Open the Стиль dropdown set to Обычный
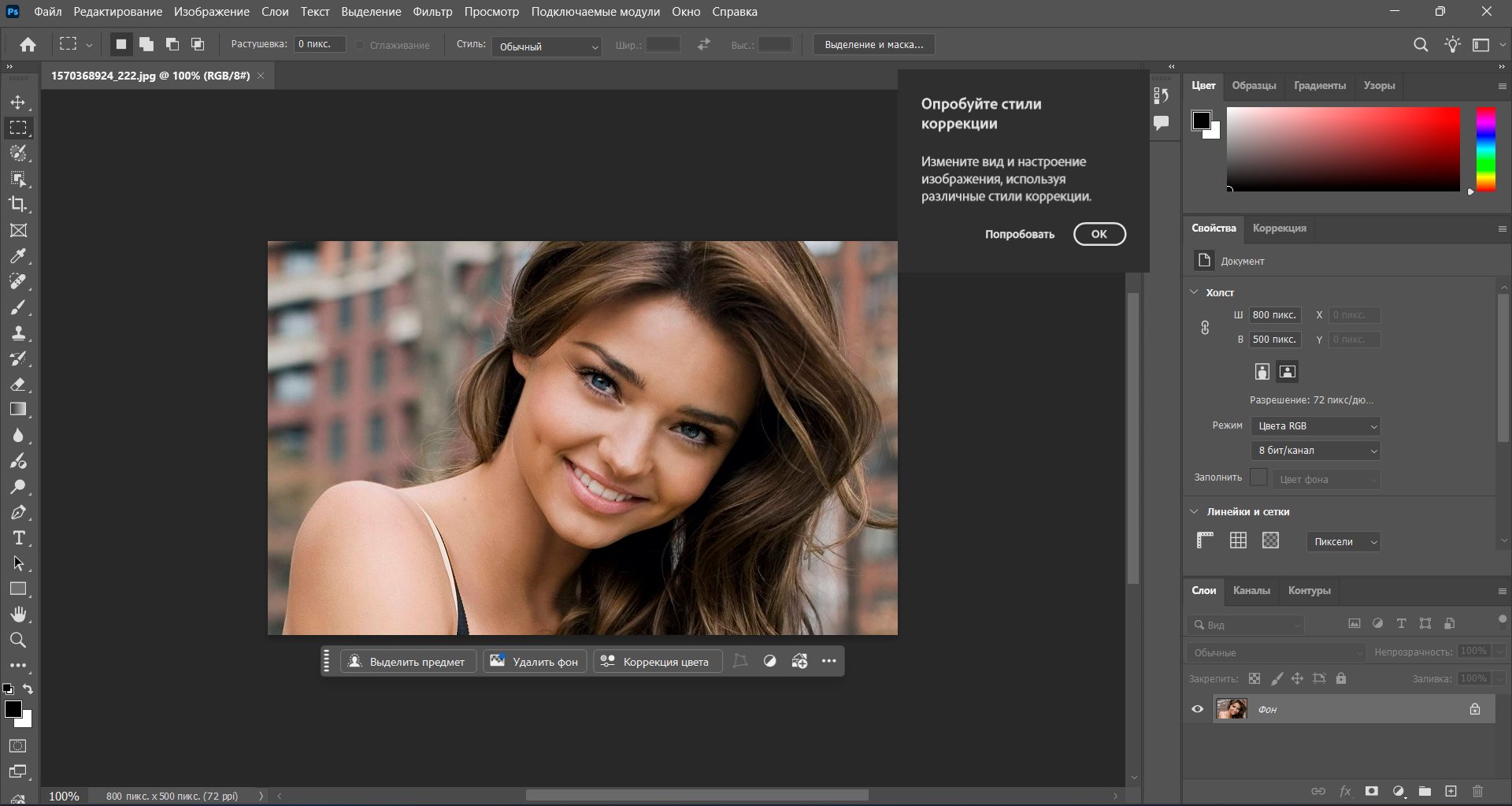Image resolution: width=1512 pixels, height=806 pixels. 547,46
